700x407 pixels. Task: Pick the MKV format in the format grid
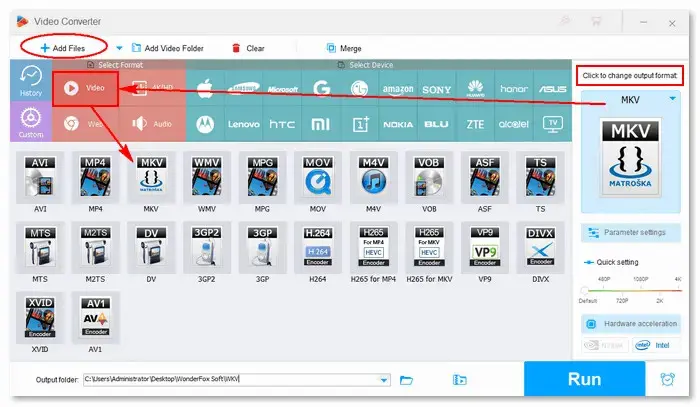click(151, 178)
